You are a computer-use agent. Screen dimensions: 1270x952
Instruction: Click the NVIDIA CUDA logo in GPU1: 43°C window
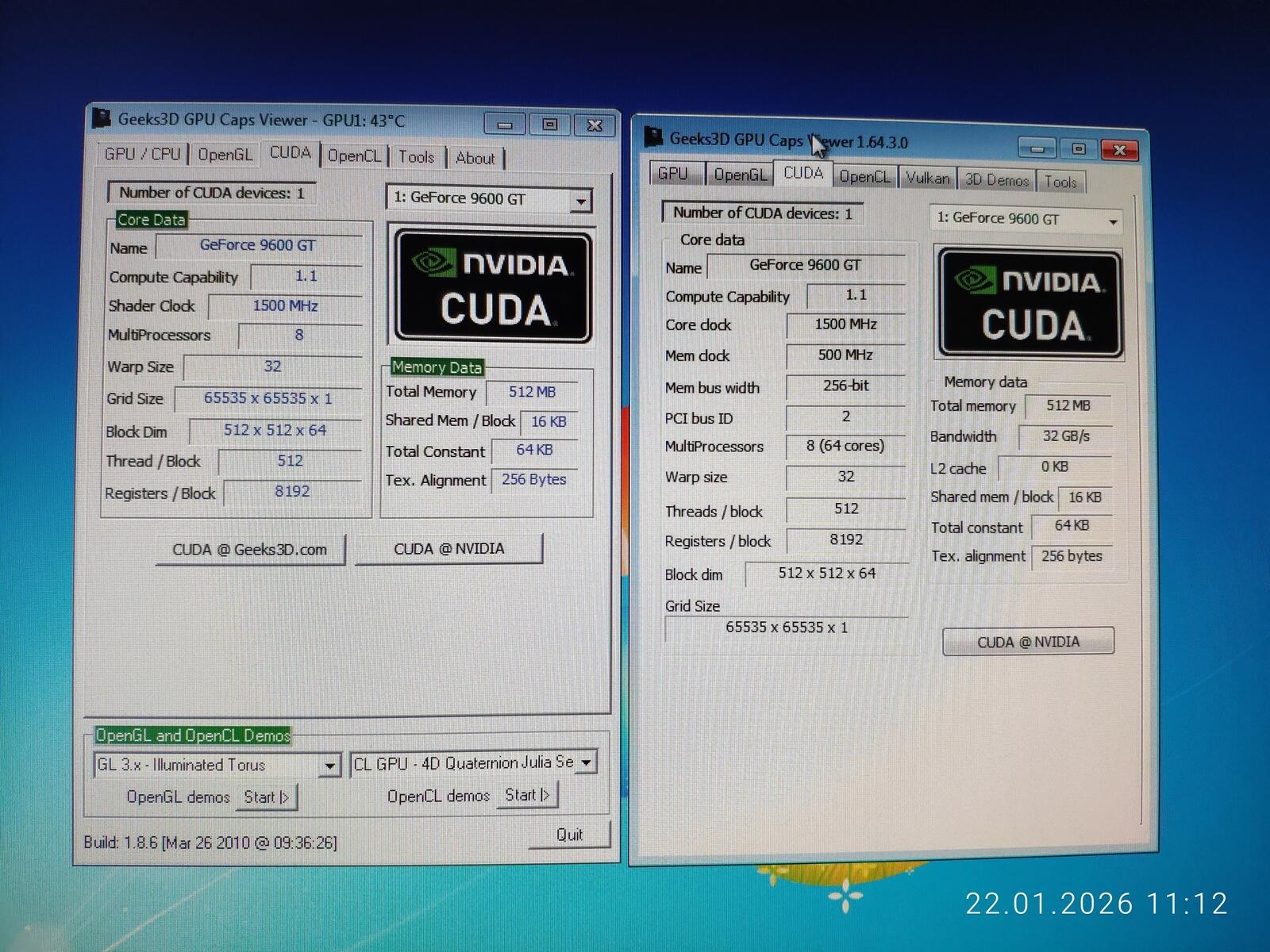tap(493, 286)
